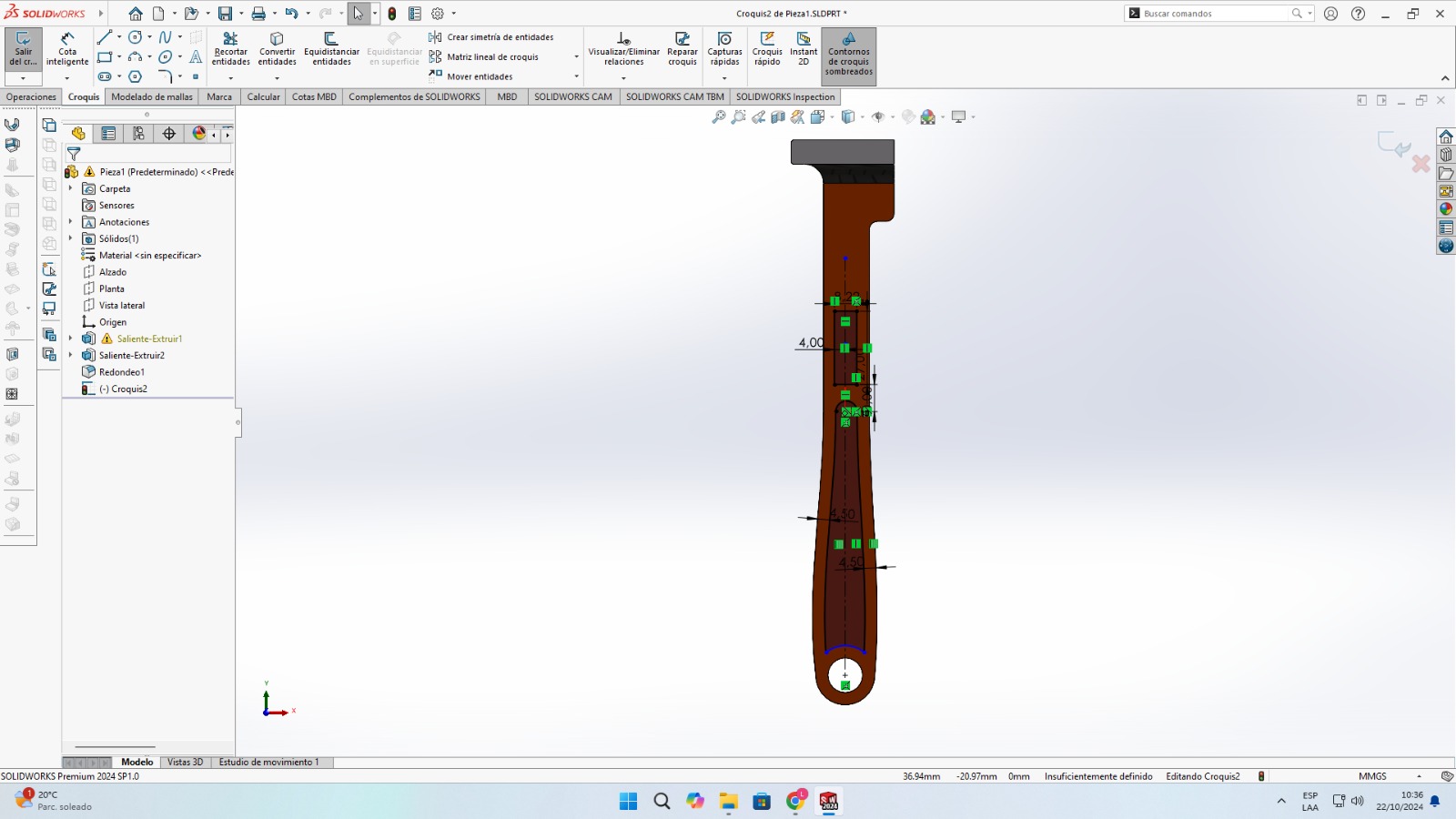Select the Recortar entidades trim tool
Viewport: 1456px width, 819px height.
point(230,50)
